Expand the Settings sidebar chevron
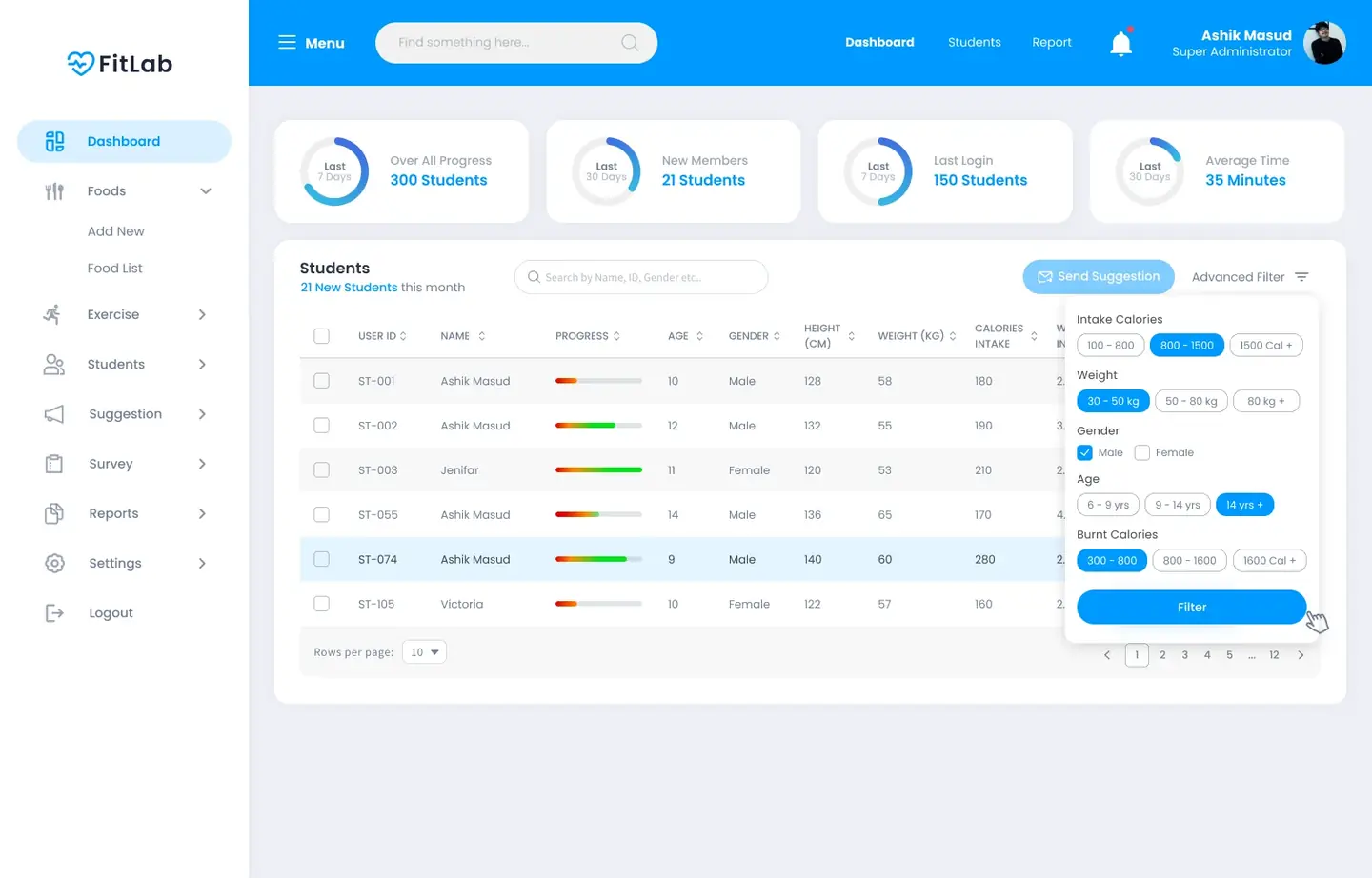This screenshot has width=1372, height=878. click(202, 563)
